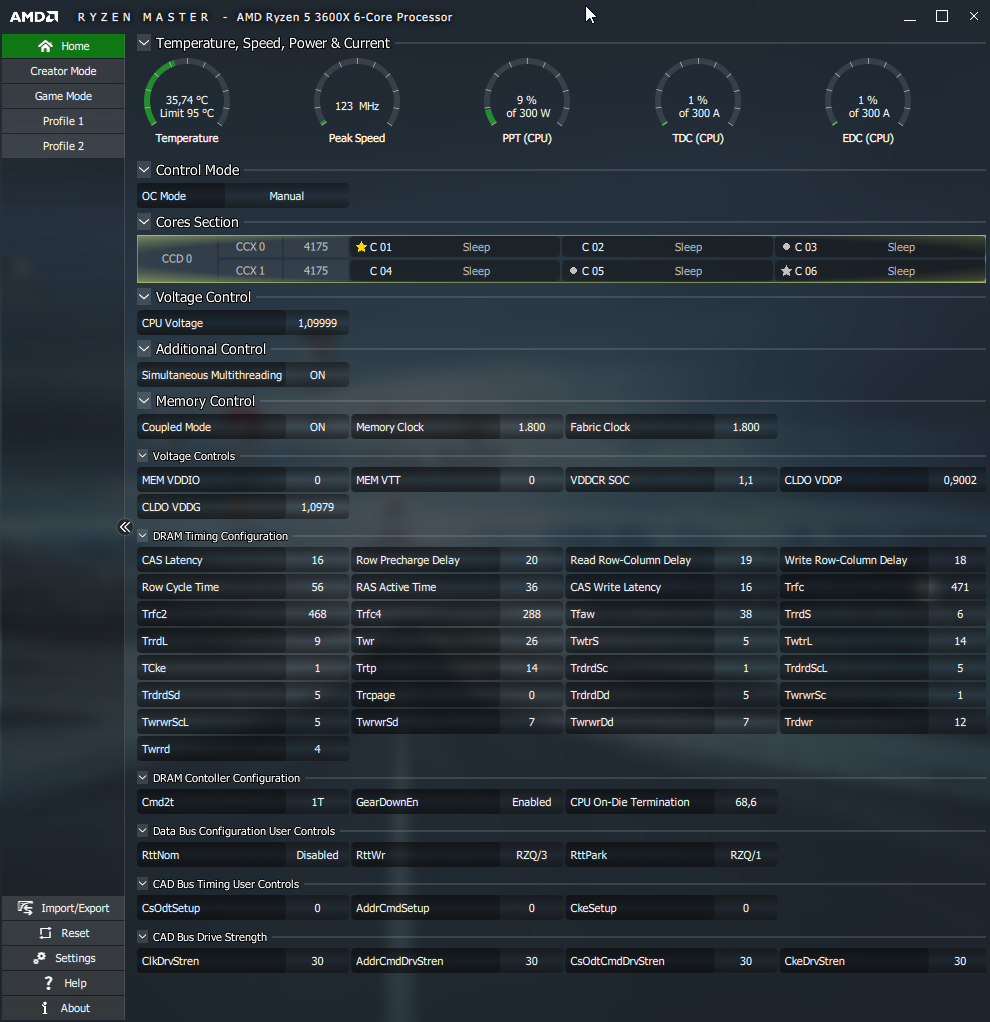Collapse Temperature, Speed, Power & Current section

(144, 43)
